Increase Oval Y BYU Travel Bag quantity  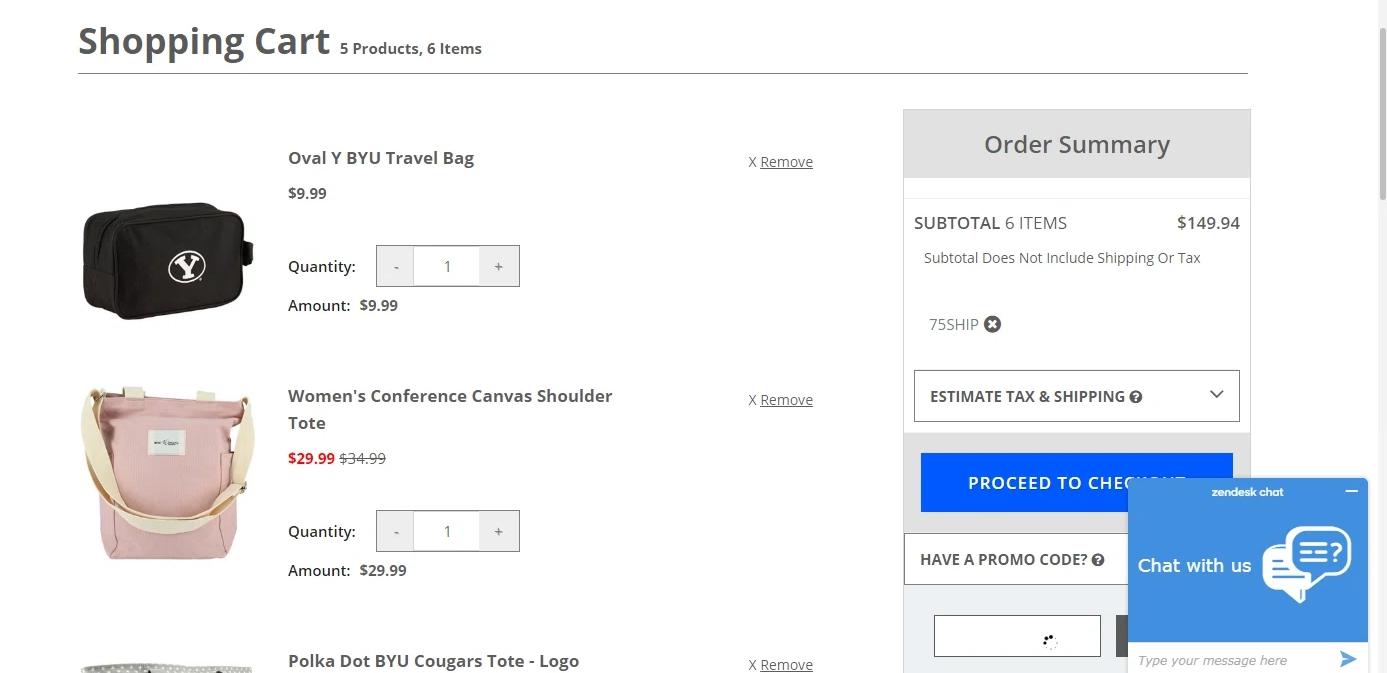pyautogui.click(x=498, y=266)
